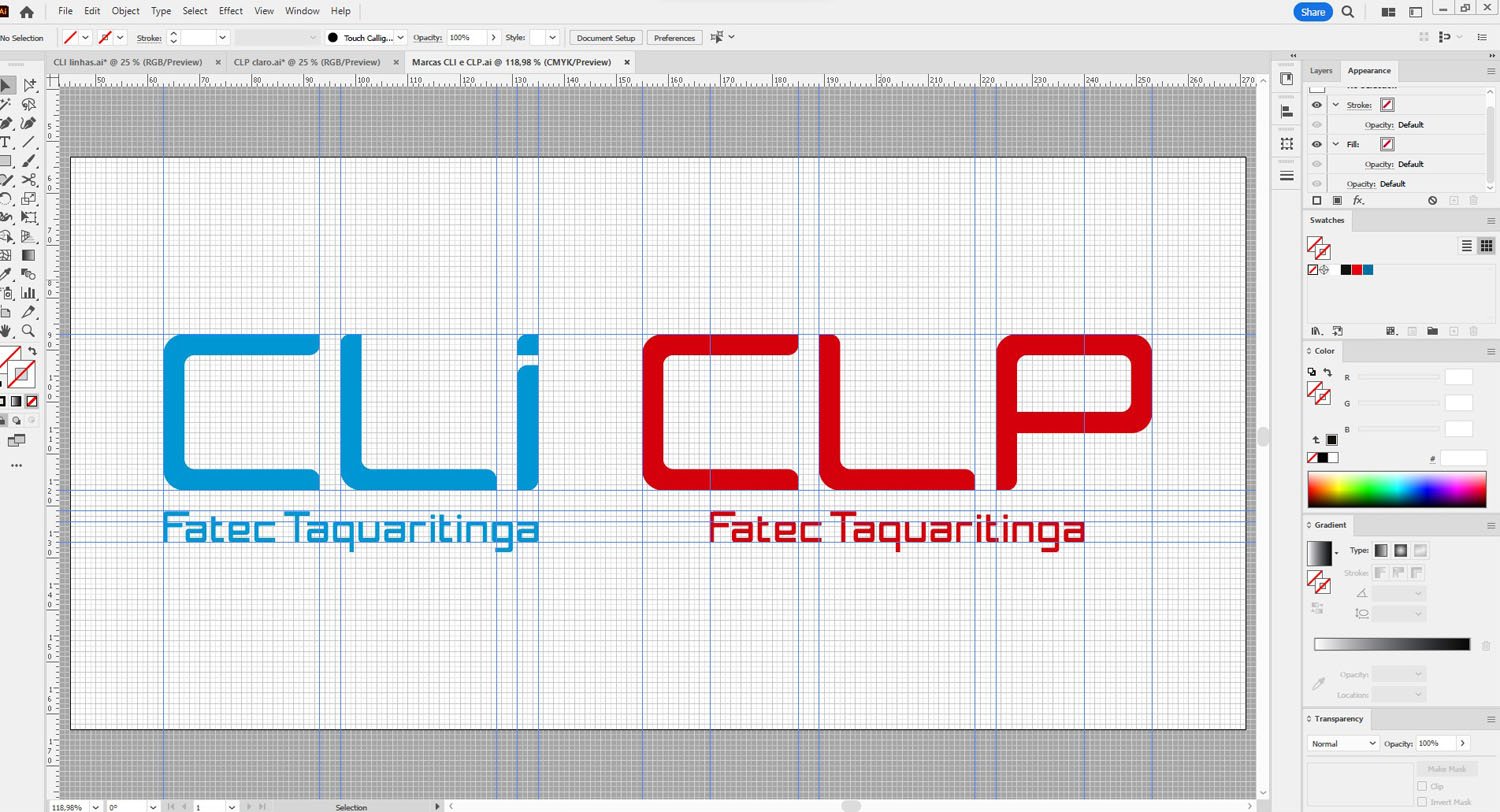The width and height of the screenshot is (1500, 812).
Task: Open the Window menu
Action: 302,11
